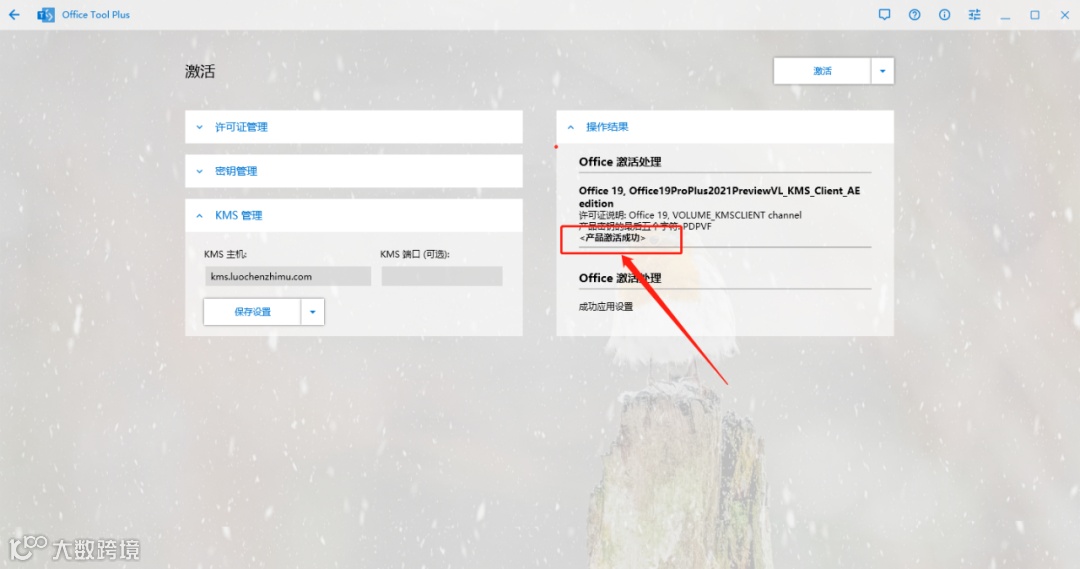Click the VOLUME_KMSCLIENT channel license text
The height and width of the screenshot is (569, 1080).
(x=690, y=215)
